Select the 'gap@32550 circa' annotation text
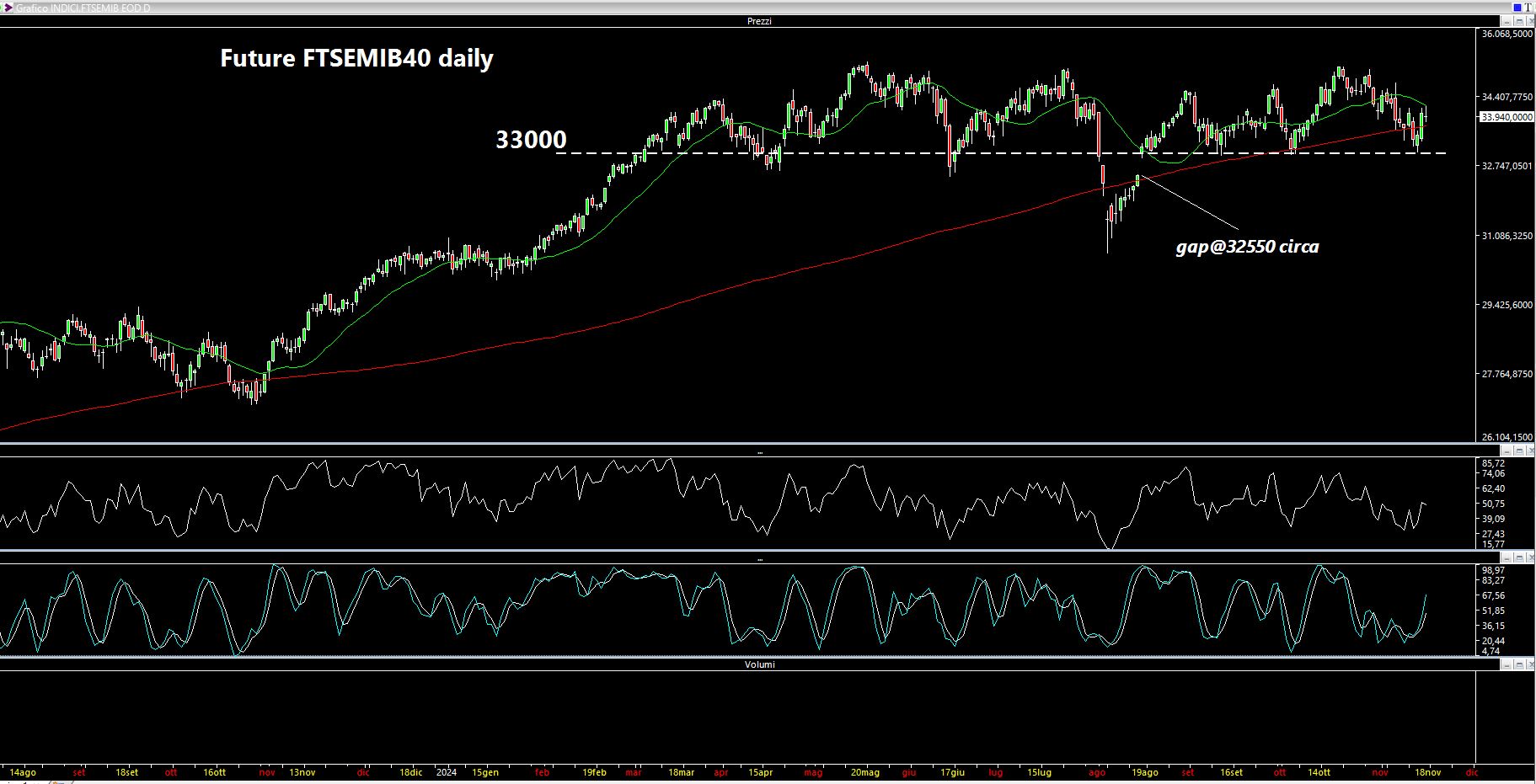The image size is (1536, 784). click(x=1247, y=247)
